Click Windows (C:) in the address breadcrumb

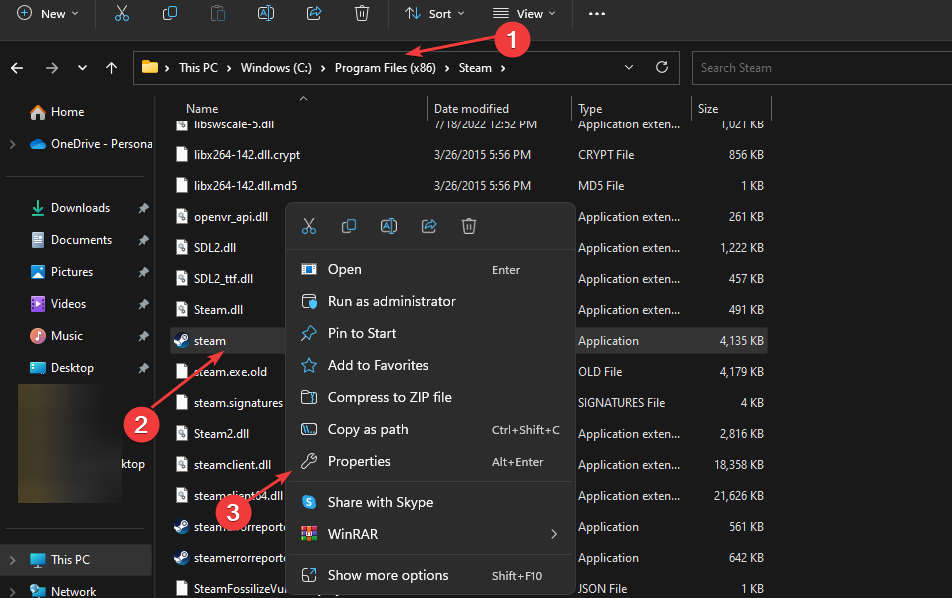pyautogui.click(x=276, y=68)
